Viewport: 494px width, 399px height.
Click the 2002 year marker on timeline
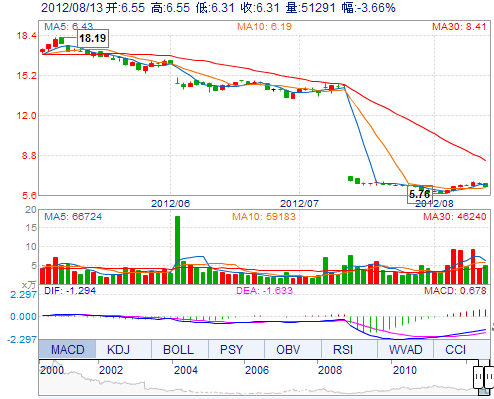pos(111,370)
